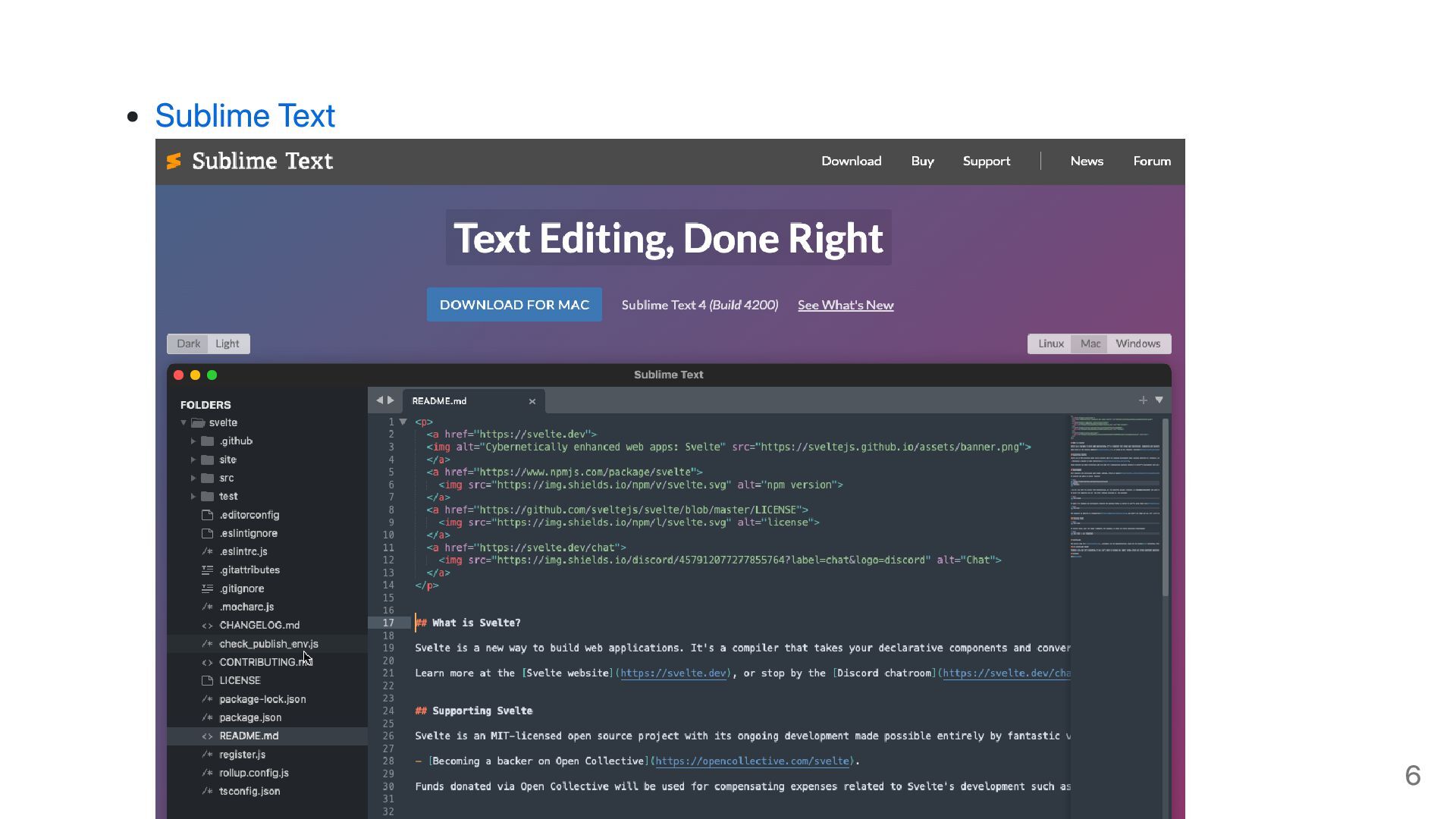Select the Windows platform option
Screen dimensions: 1456x819
[1137, 344]
